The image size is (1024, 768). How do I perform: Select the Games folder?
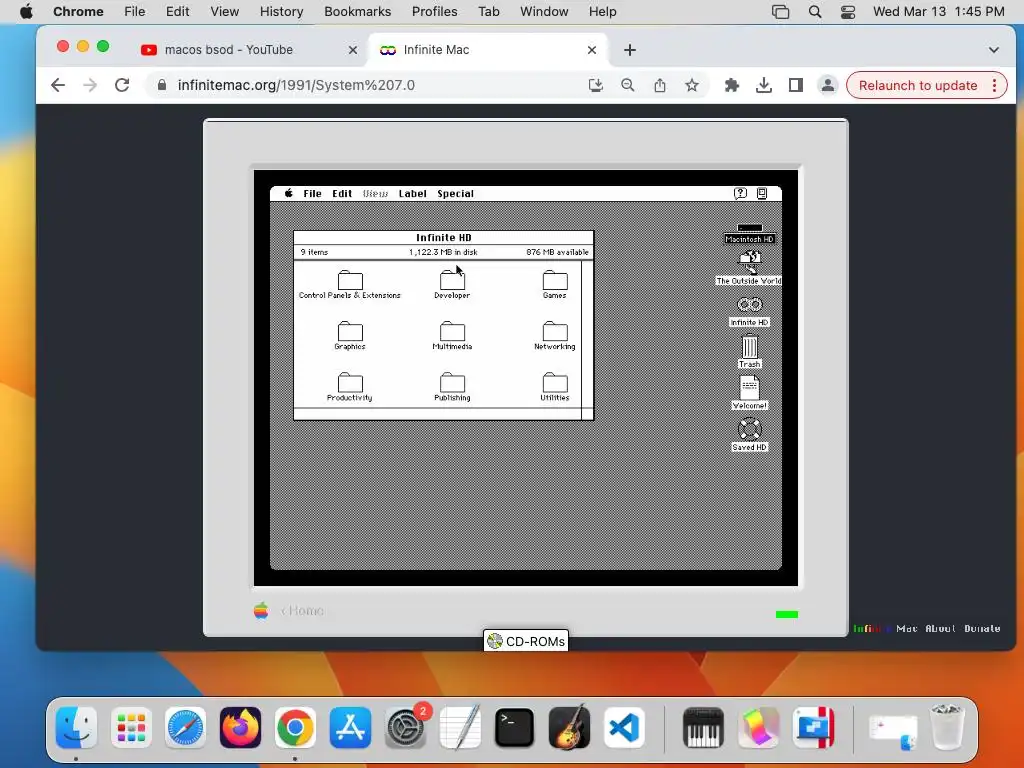coord(554,281)
